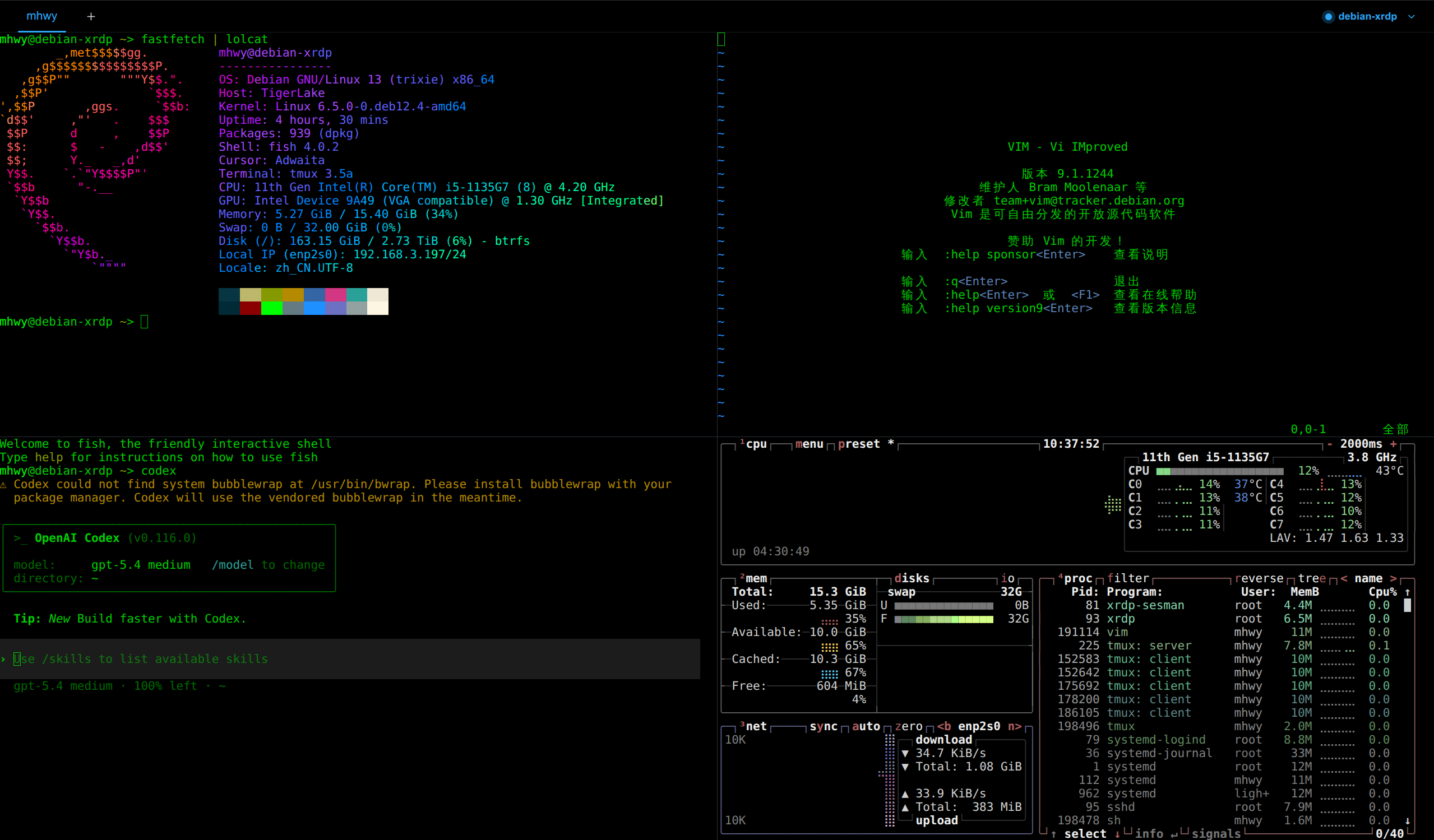The width and height of the screenshot is (1434, 840).
Task: Click the swap Free bar in btop
Action: [x=944, y=619]
